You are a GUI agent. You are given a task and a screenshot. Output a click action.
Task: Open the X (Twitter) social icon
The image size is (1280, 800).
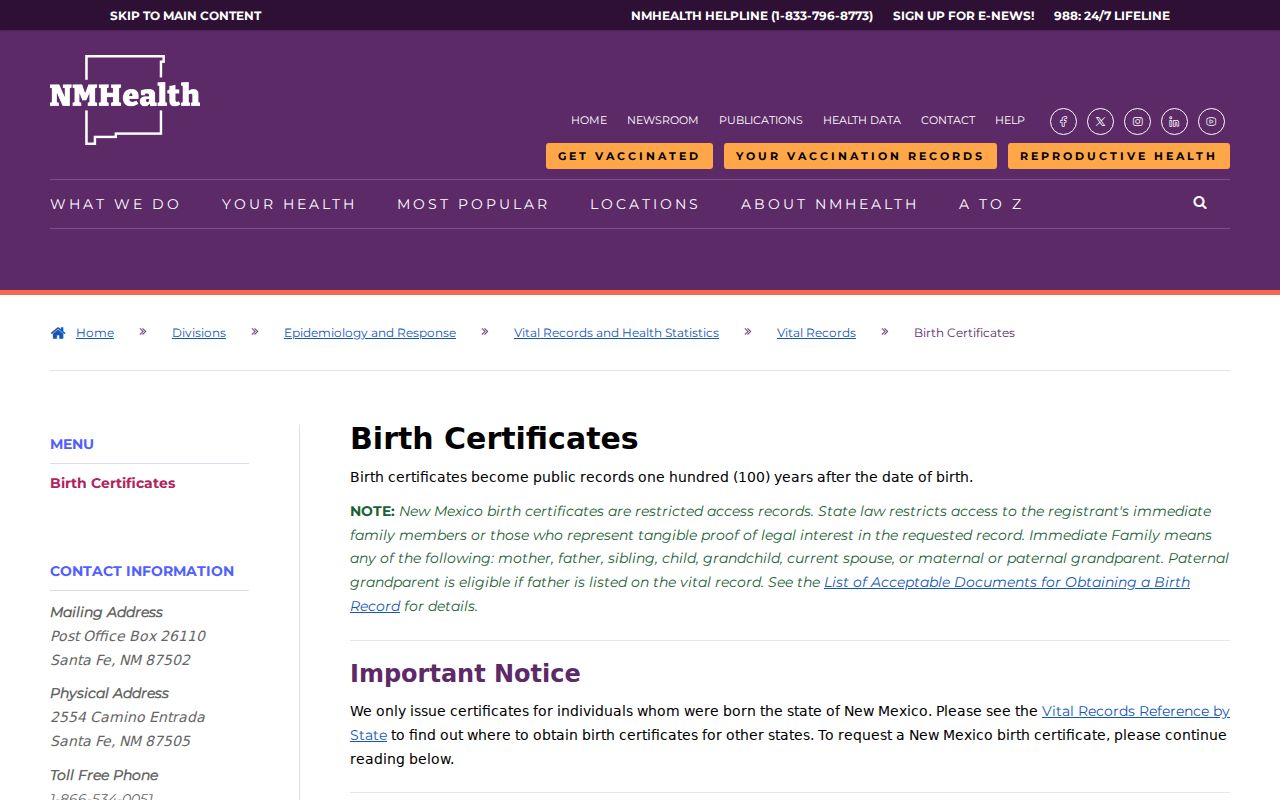pos(1100,121)
